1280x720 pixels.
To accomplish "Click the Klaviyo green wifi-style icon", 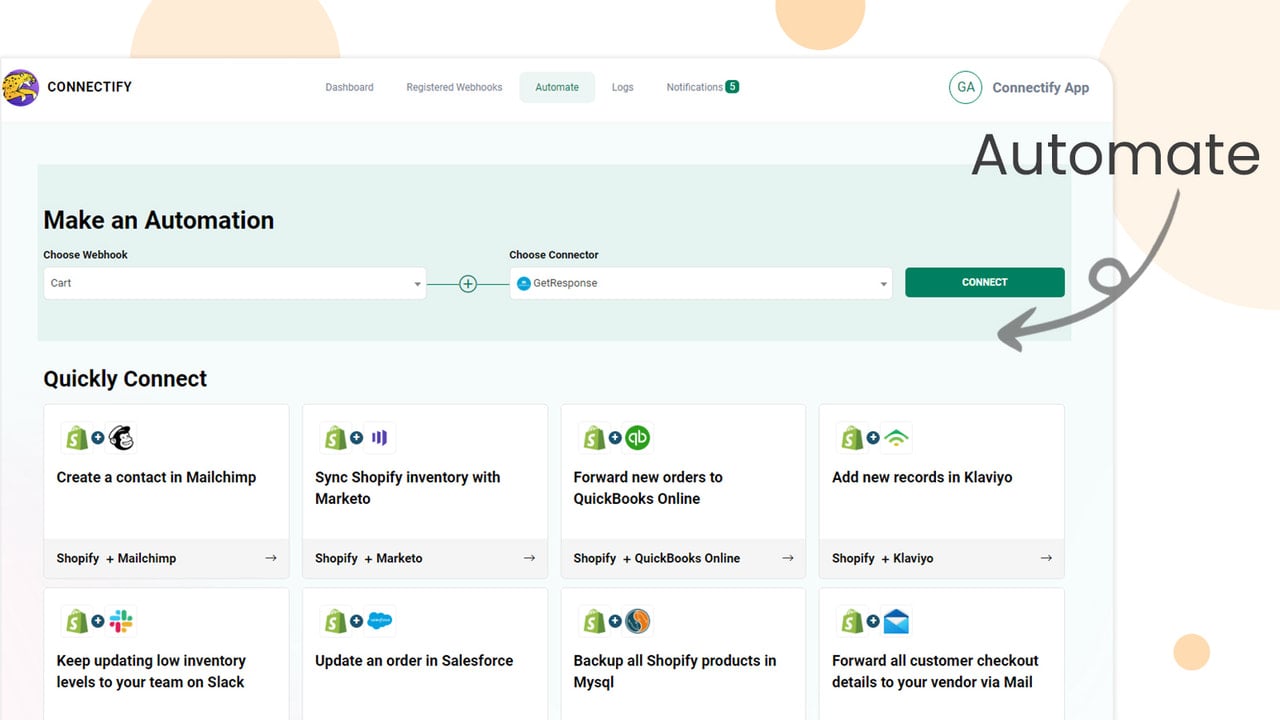I will (x=897, y=438).
